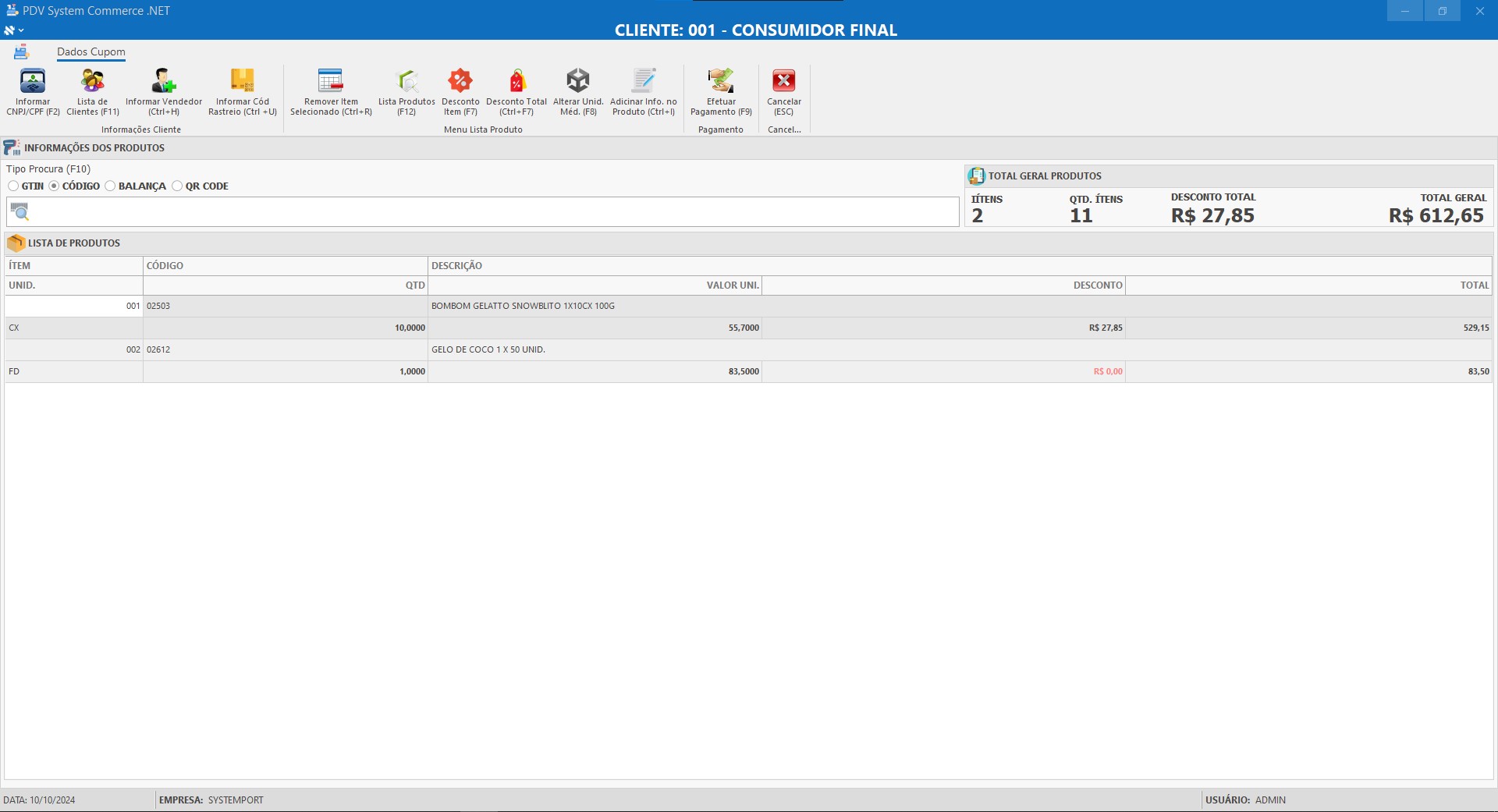Remove selected item with Remover Item
Image resolution: width=1498 pixels, height=812 pixels.
click(331, 81)
